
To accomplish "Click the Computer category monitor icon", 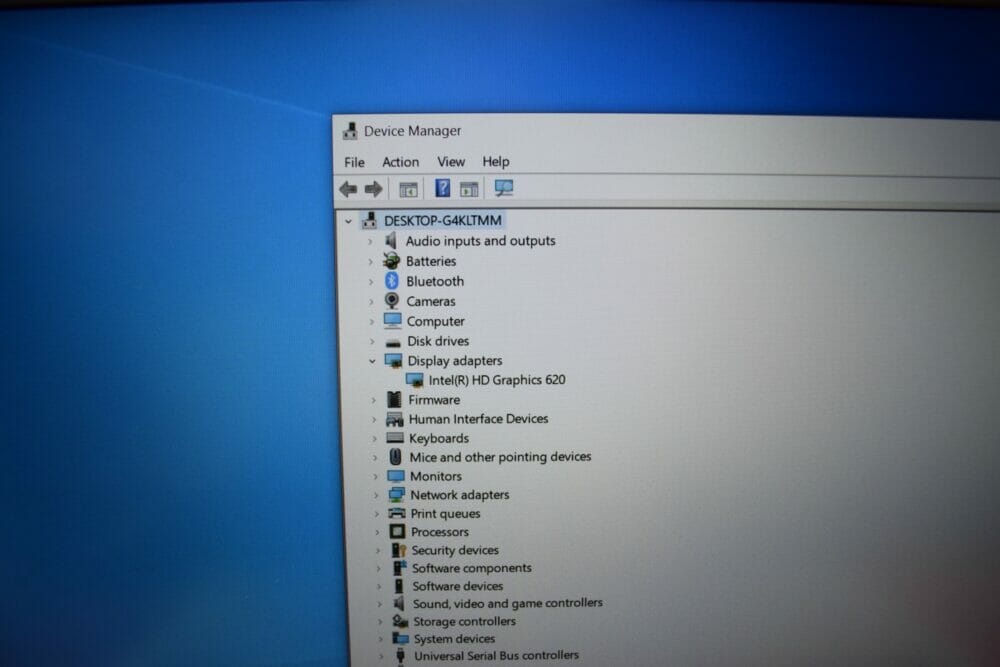I will tap(393, 320).
